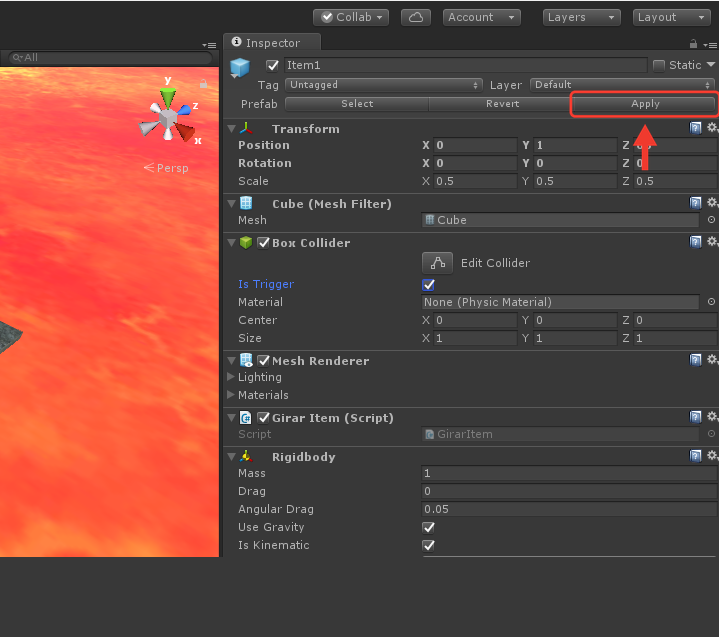719x637 pixels.
Task: Switch to the Inspector tab
Action: pos(272,43)
